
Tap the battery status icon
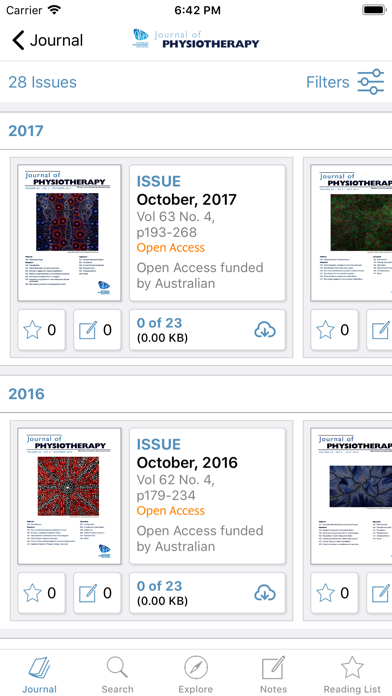(x=374, y=10)
